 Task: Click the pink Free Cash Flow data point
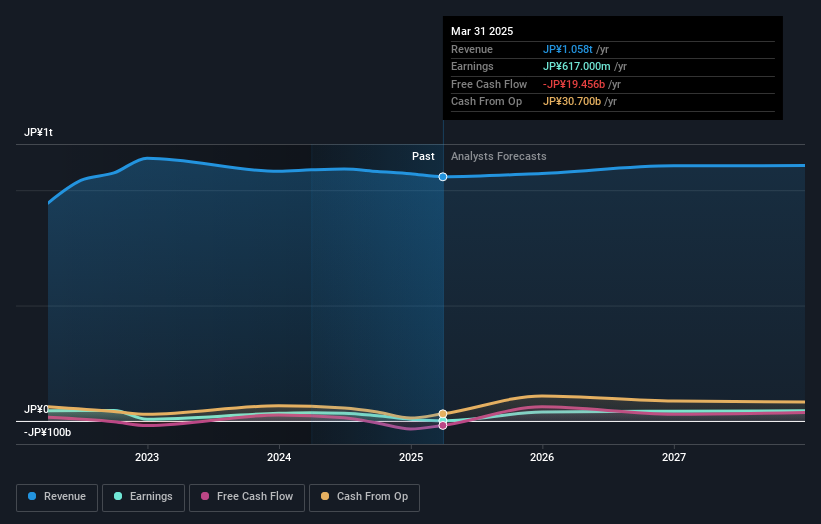(443, 426)
